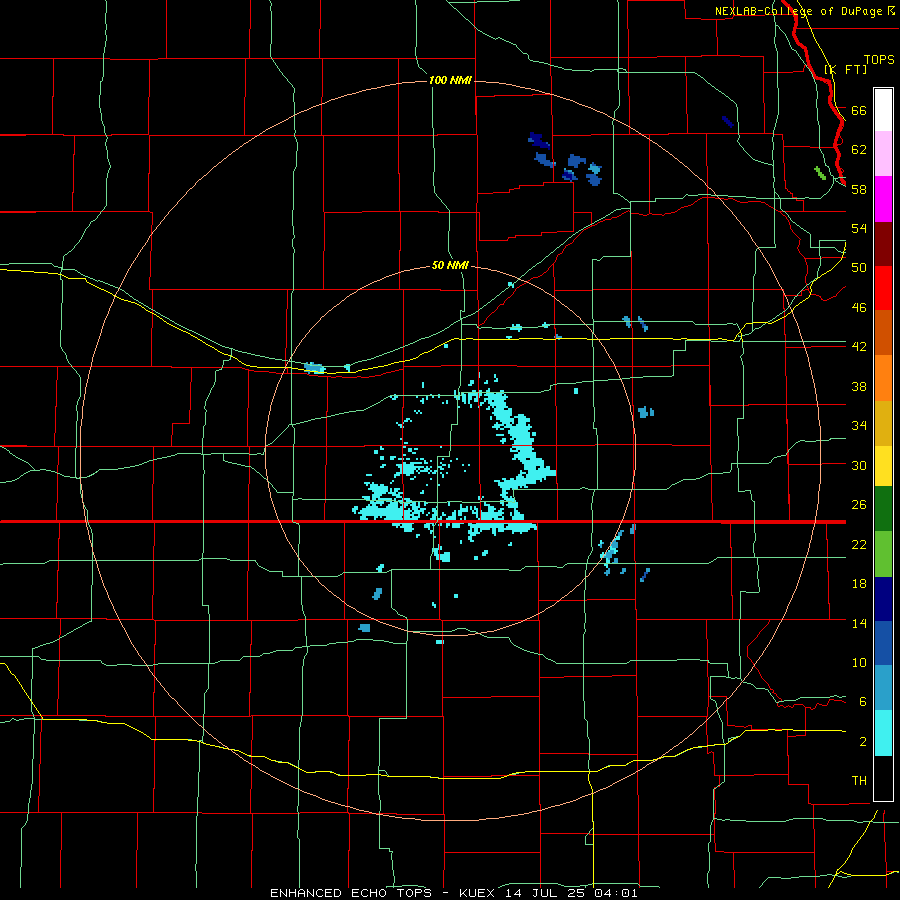This screenshot has width=900, height=900.
Task: Click the 'KUEX' radar site identifier
Action: (x=476, y=893)
